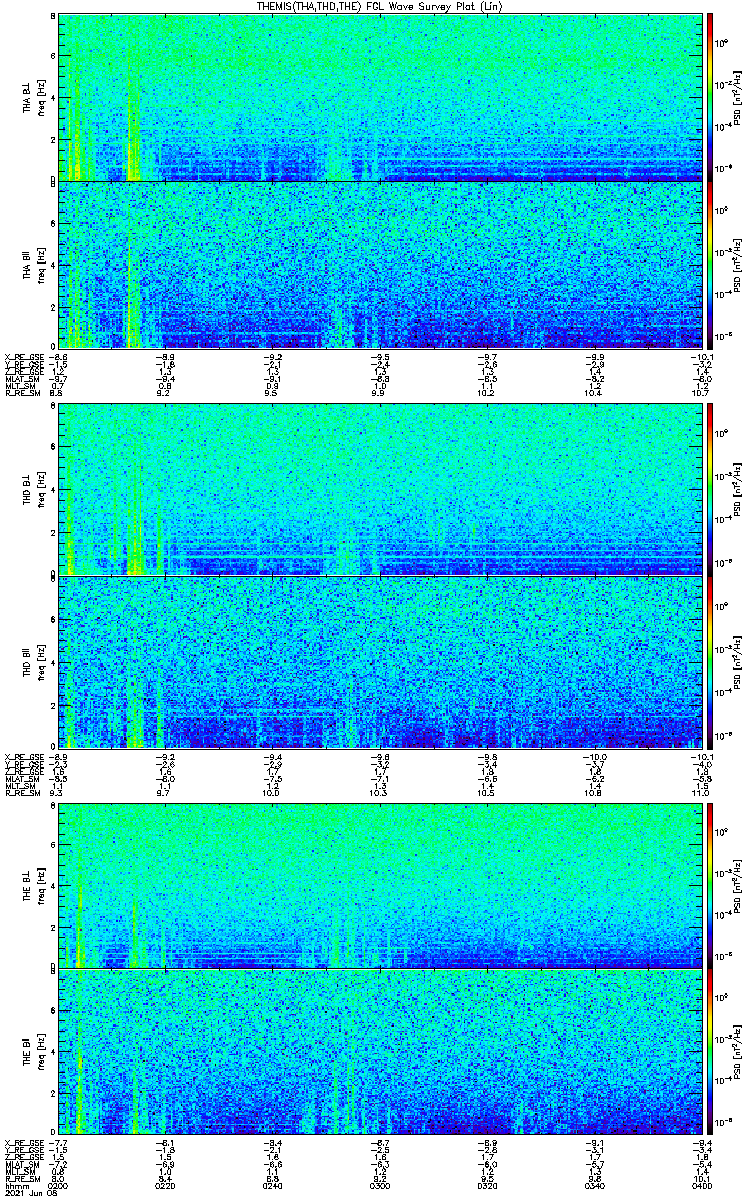Screen dimensions: 750x1200
Task: Click the color bar beside THD B-parallel panel
Action: 710,662
